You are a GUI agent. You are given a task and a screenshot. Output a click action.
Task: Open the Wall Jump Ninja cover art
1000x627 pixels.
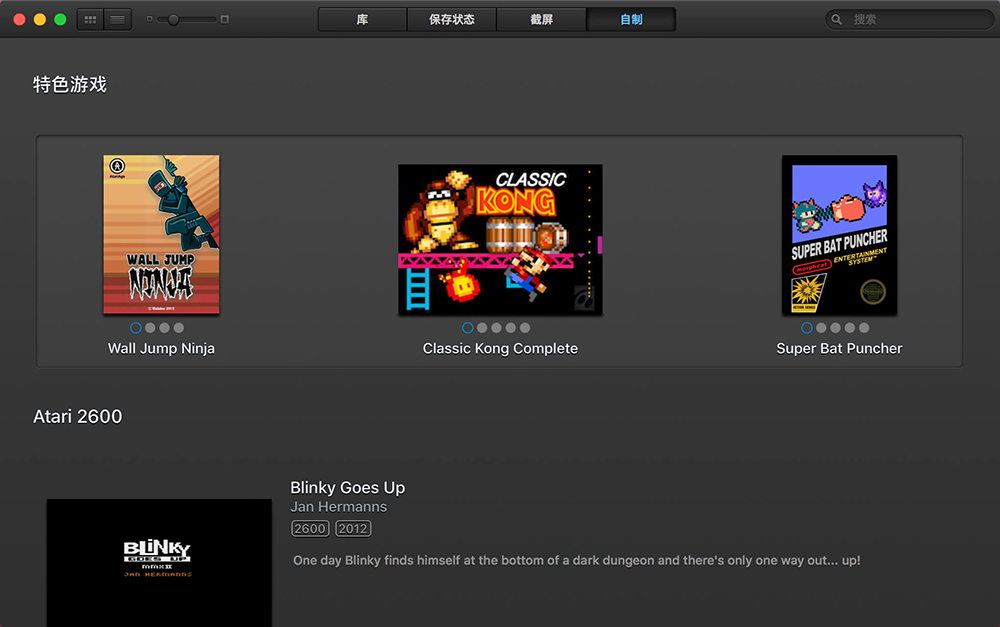pyautogui.click(x=161, y=235)
